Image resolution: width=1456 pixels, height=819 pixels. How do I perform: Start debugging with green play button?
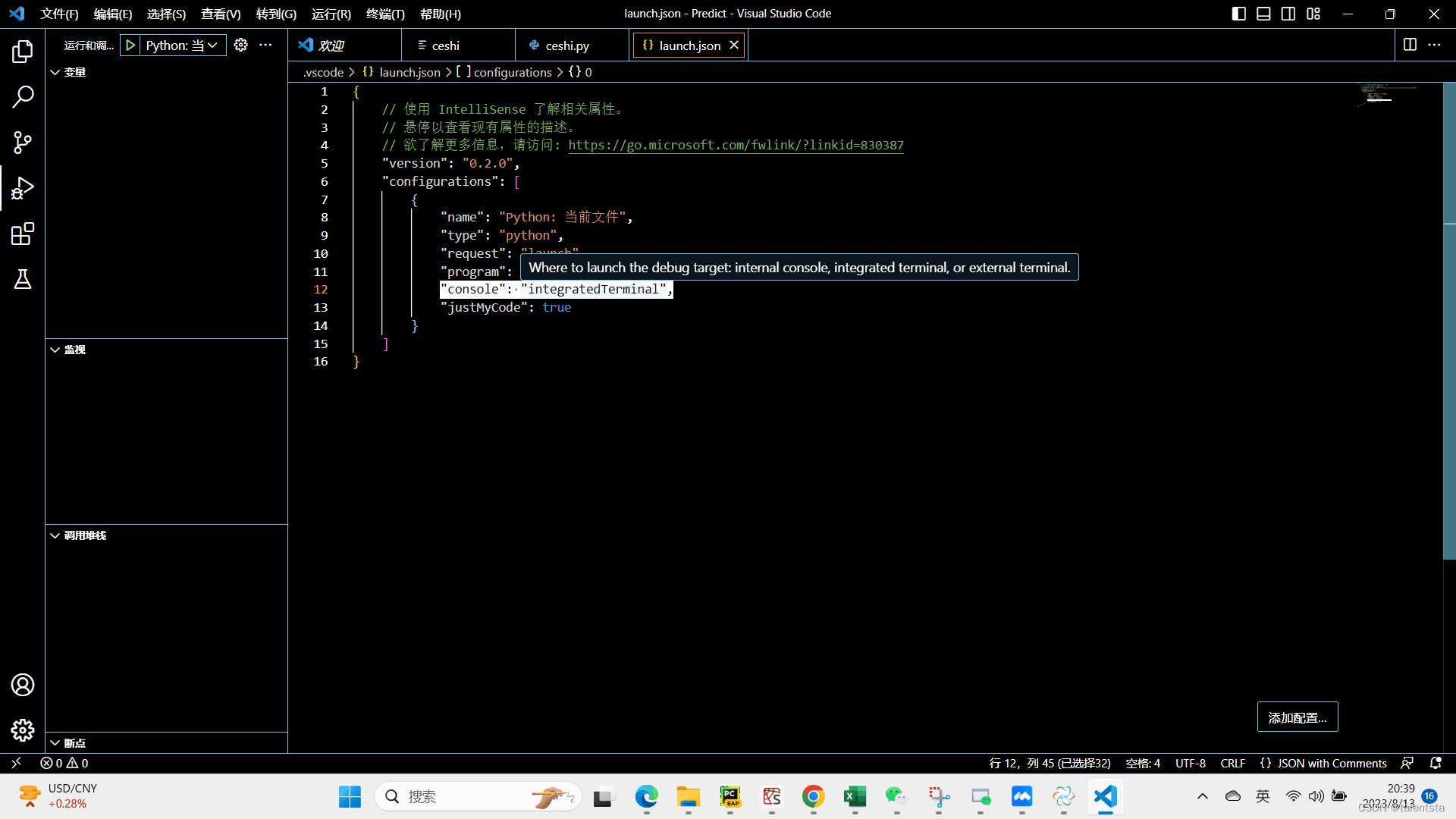click(130, 45)
